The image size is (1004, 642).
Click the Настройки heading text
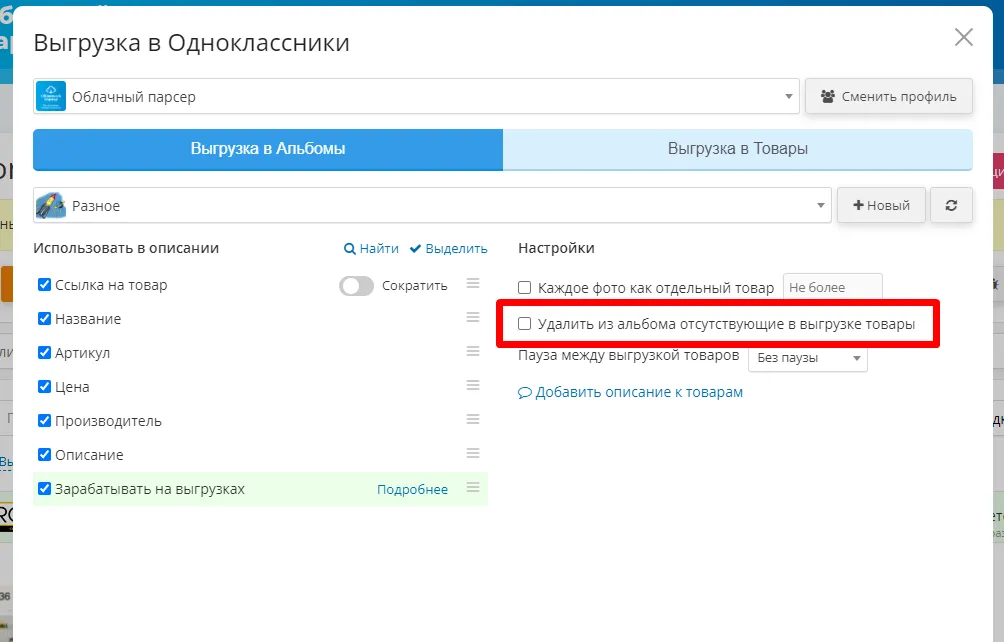[x=556, y=248]
